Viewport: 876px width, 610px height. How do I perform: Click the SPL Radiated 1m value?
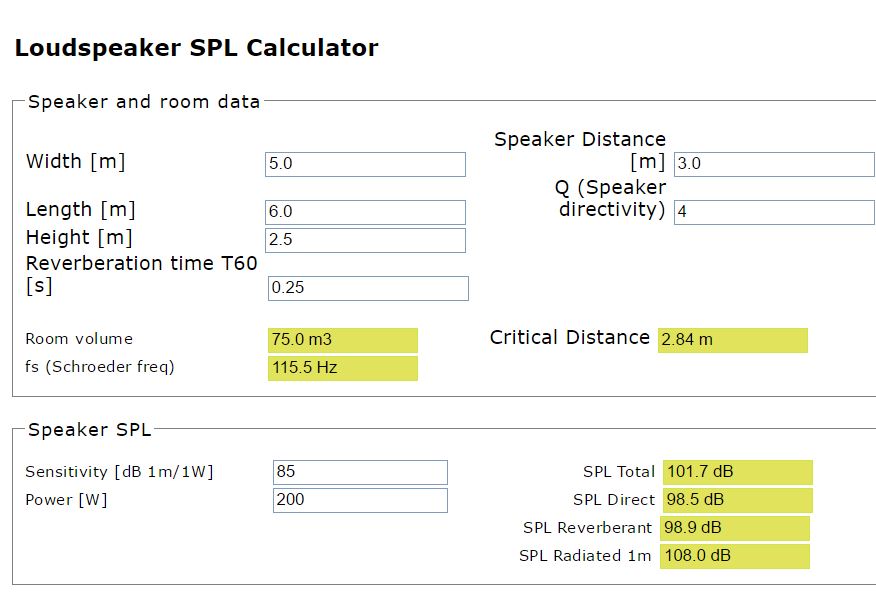pyautogui.click(x=734, y=556)
